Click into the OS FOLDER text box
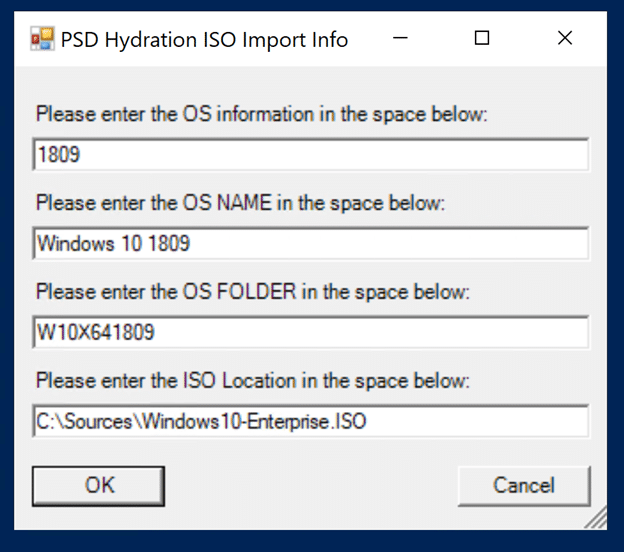624x552 pixels. pyautogui.click(x=310, y=332)
